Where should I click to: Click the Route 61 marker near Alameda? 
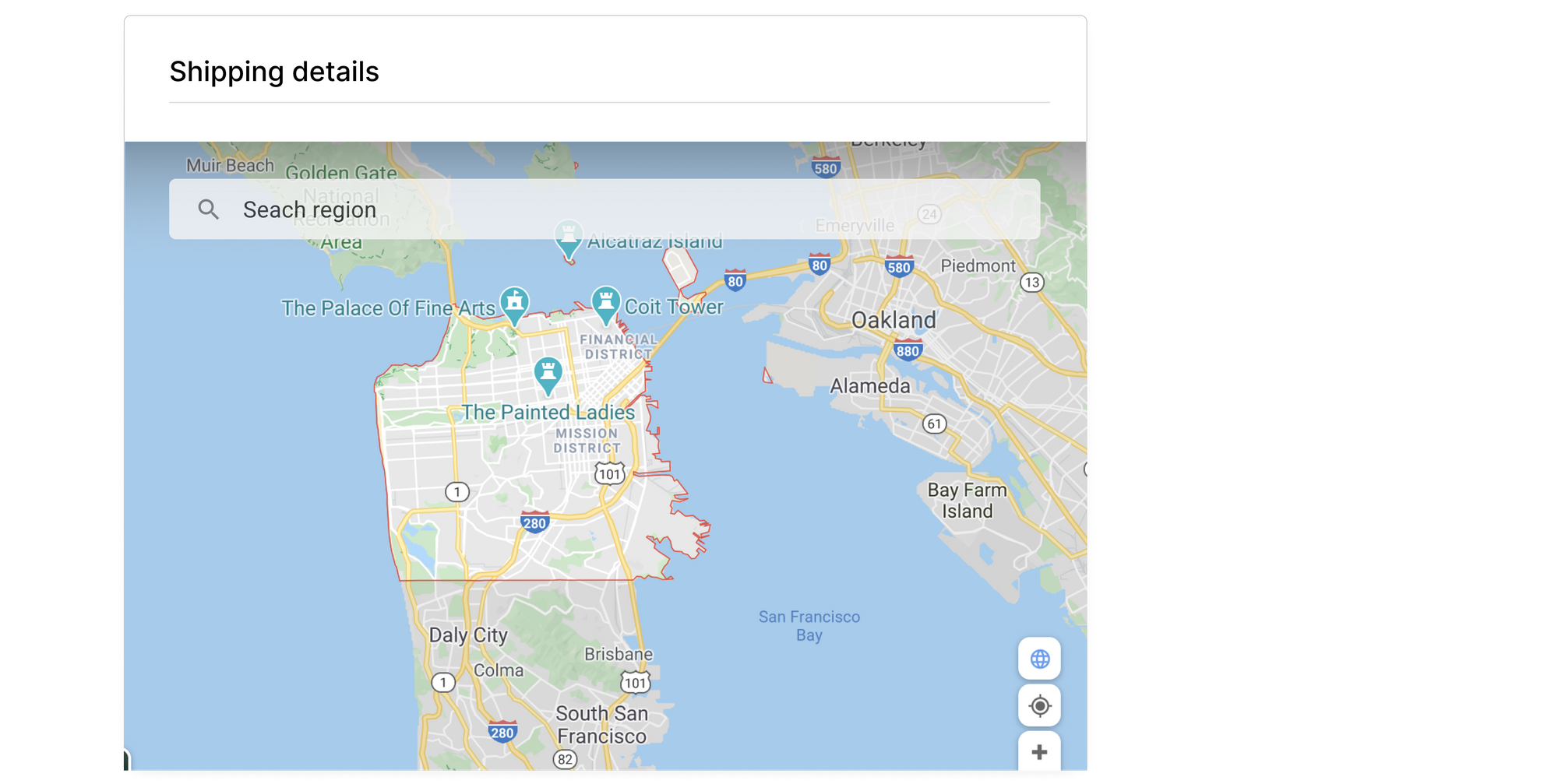pyautogui.click(x=934, y=424)
